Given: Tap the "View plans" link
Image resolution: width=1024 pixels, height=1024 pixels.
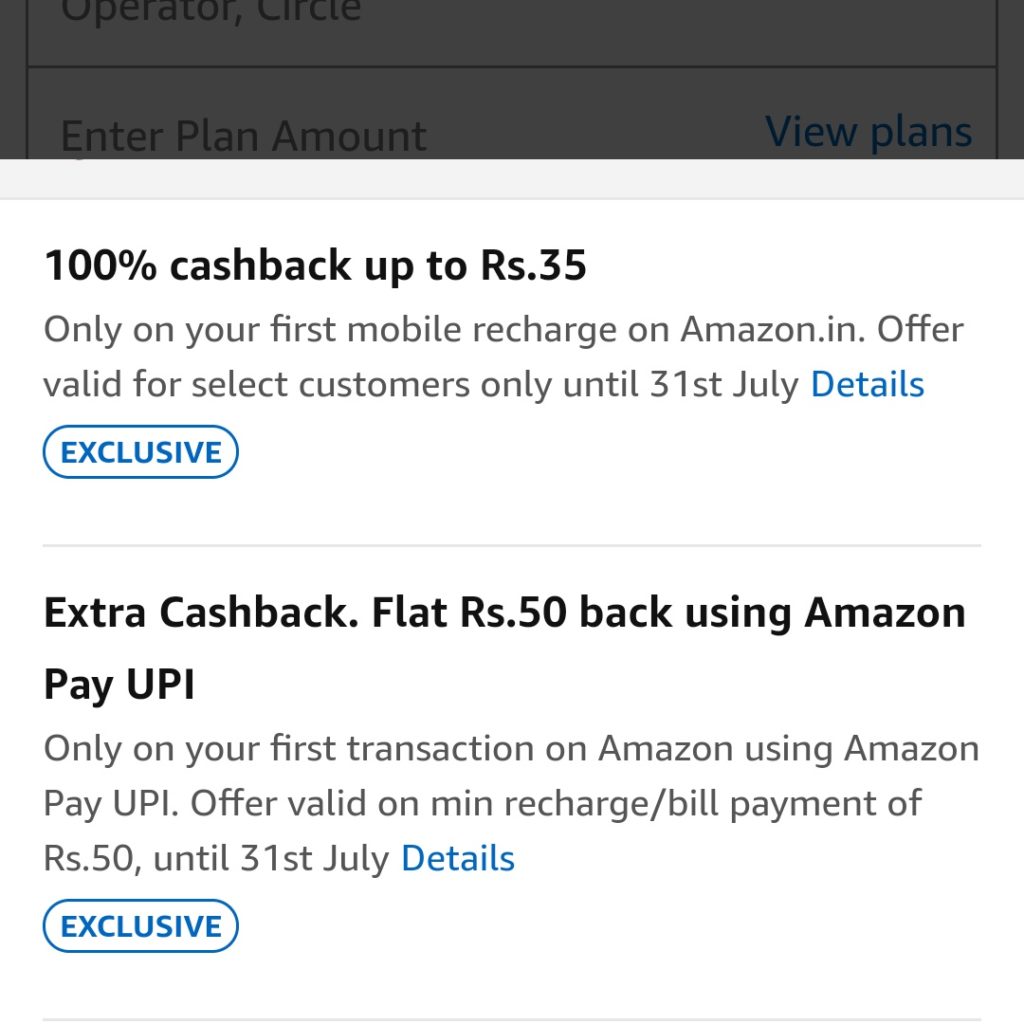Looking at the screenshot, I should [868, 131].
